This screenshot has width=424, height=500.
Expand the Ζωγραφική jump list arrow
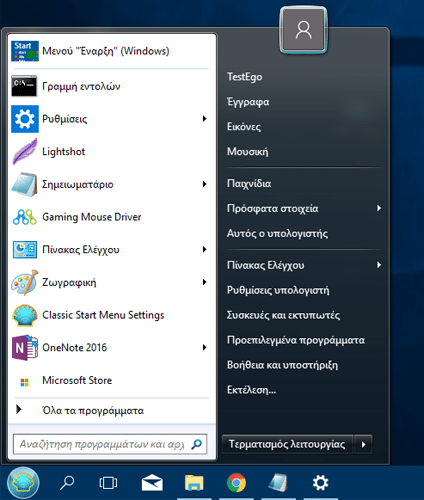click(205, 282)
